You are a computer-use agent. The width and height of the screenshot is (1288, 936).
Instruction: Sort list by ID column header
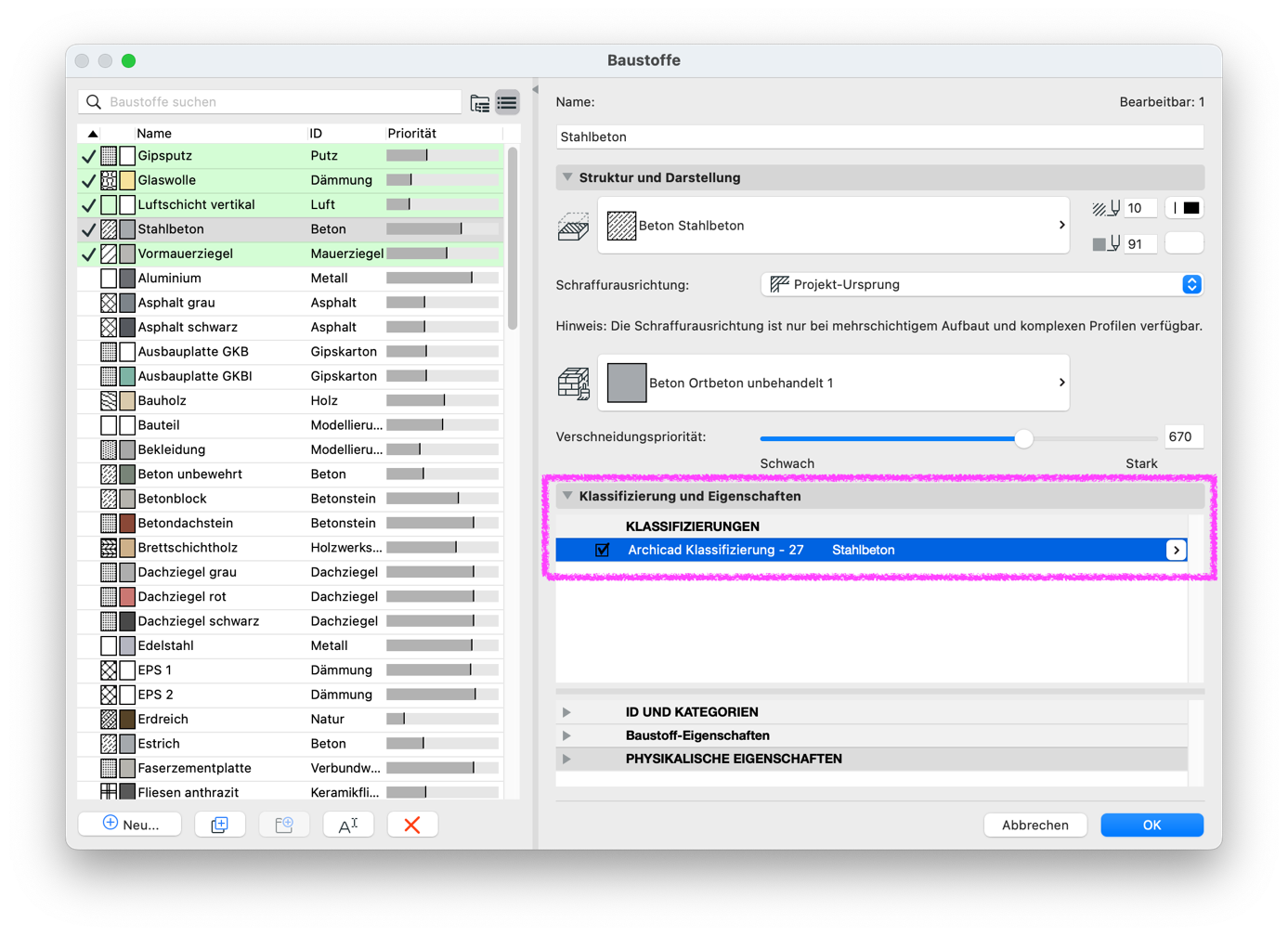316,134
